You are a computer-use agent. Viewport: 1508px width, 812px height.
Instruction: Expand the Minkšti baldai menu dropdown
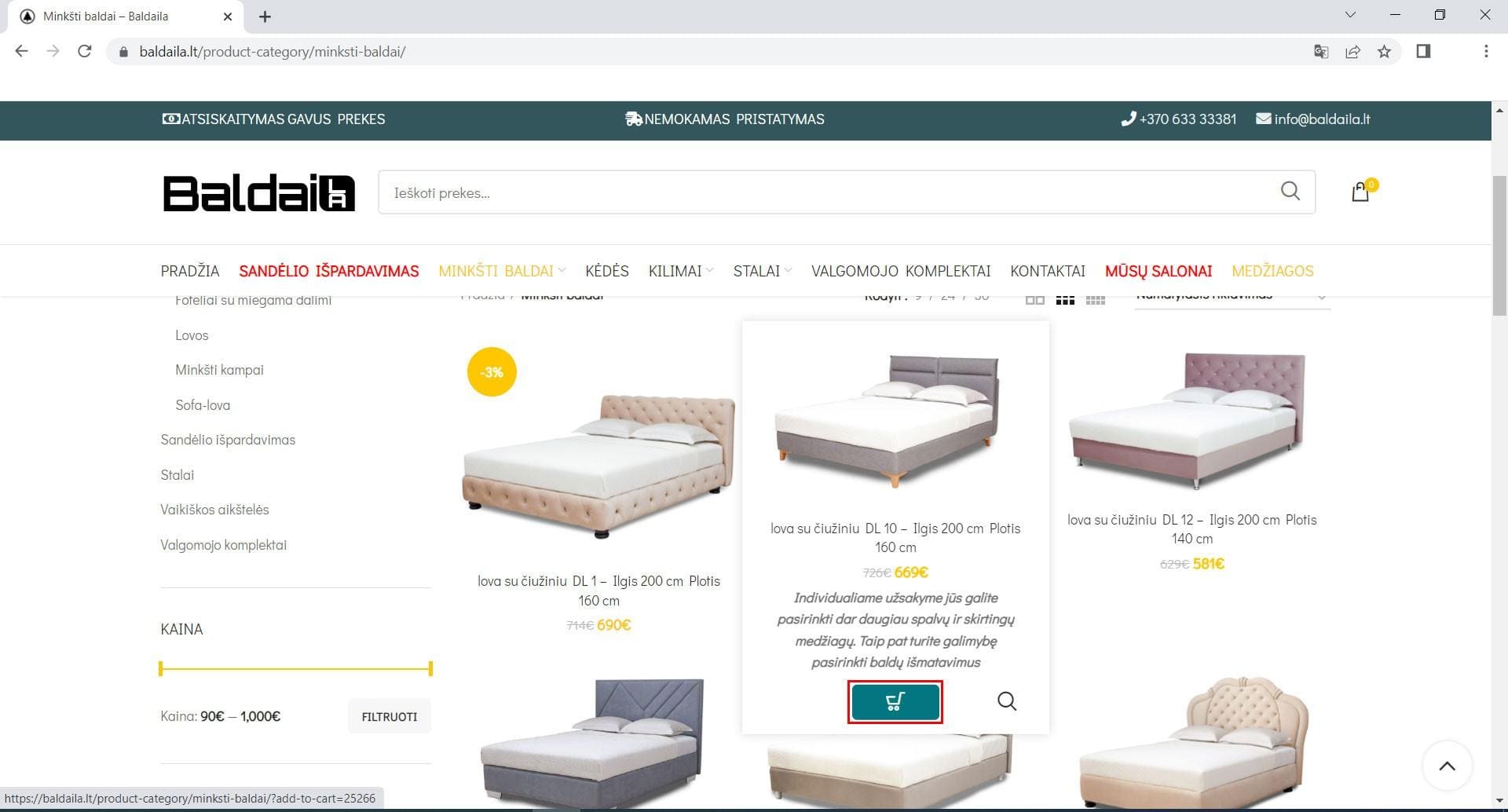click(501, 271)
